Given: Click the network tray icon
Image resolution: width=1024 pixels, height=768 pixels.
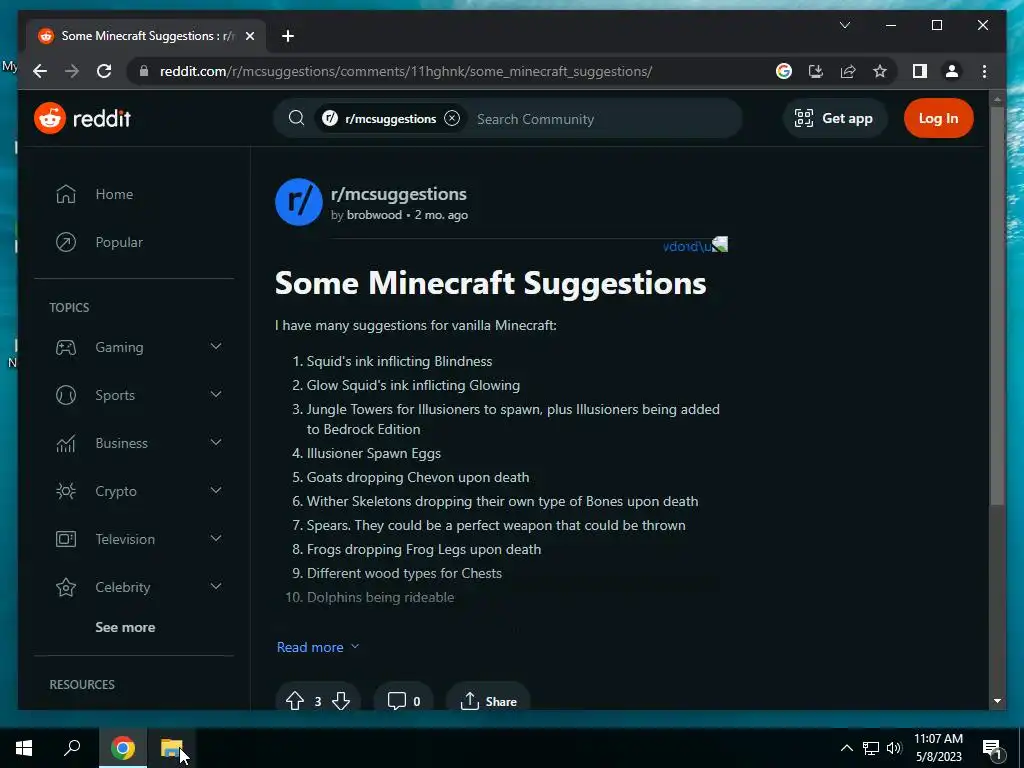Looking at the screenshot, I should pos(871,748).
